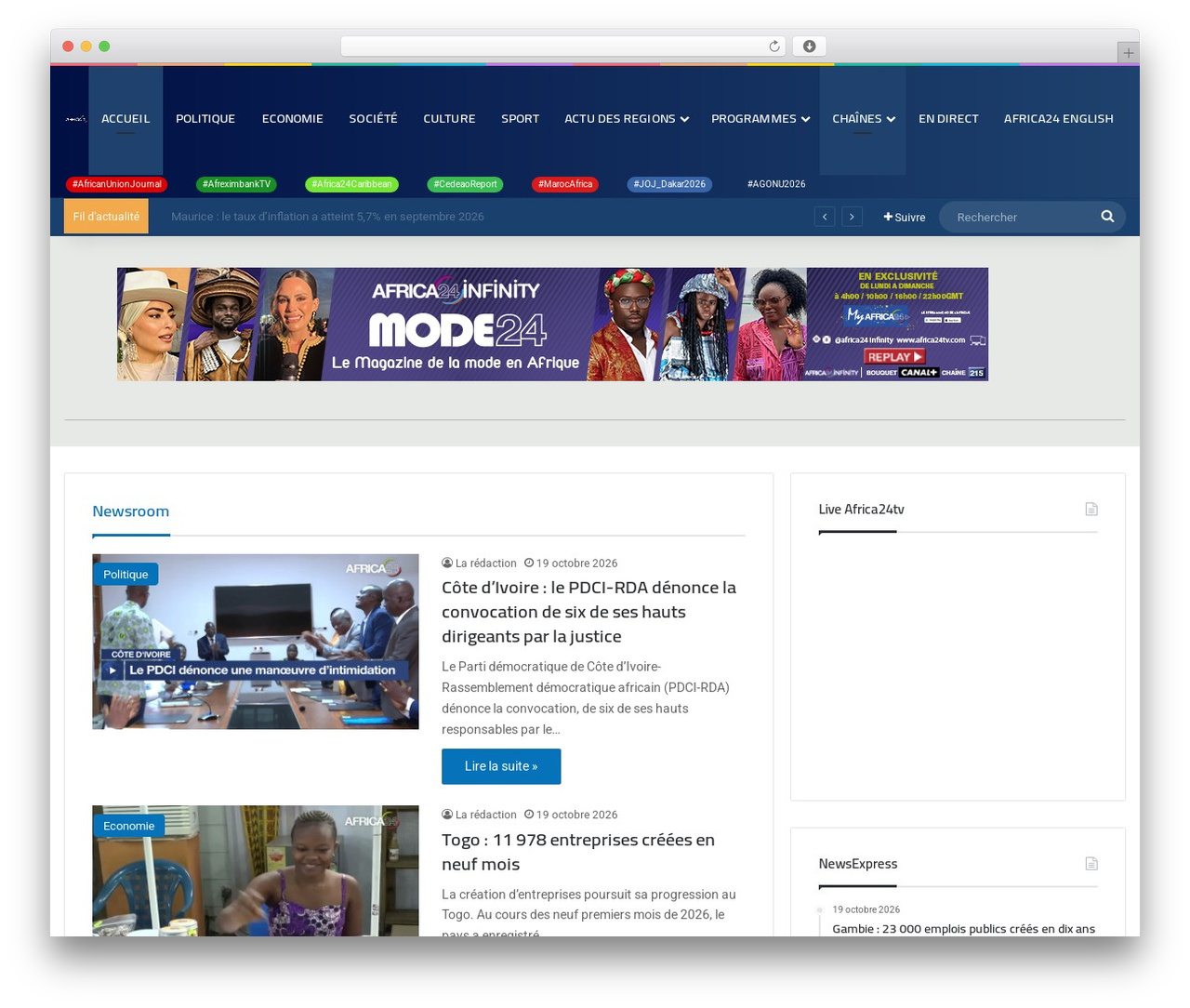The width and height of the screenshot is (1190, 1008).
Task: Open the Sport section
Action: 521,119
